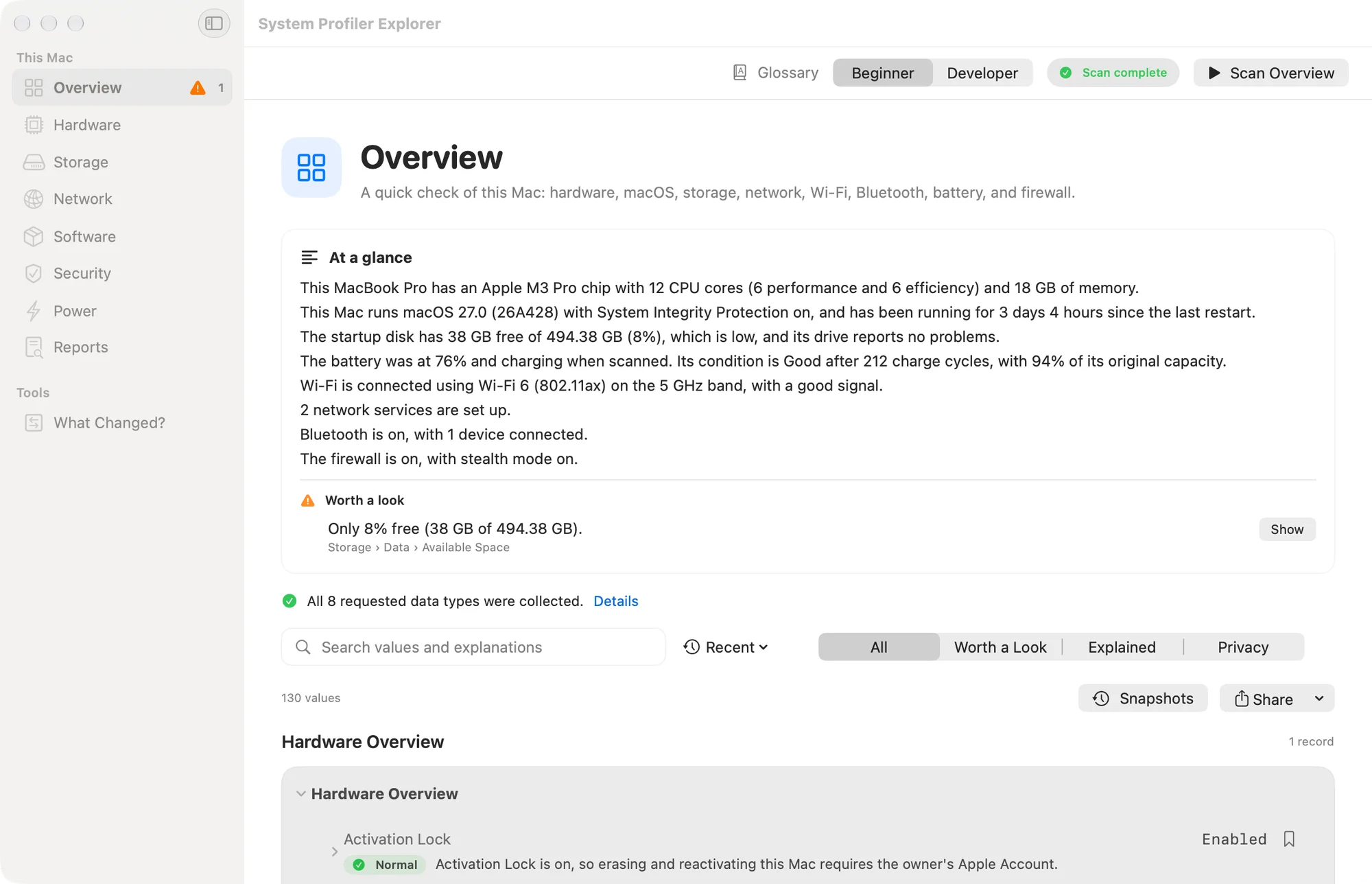Click the Scan complete status badge

pos(1113,73)
